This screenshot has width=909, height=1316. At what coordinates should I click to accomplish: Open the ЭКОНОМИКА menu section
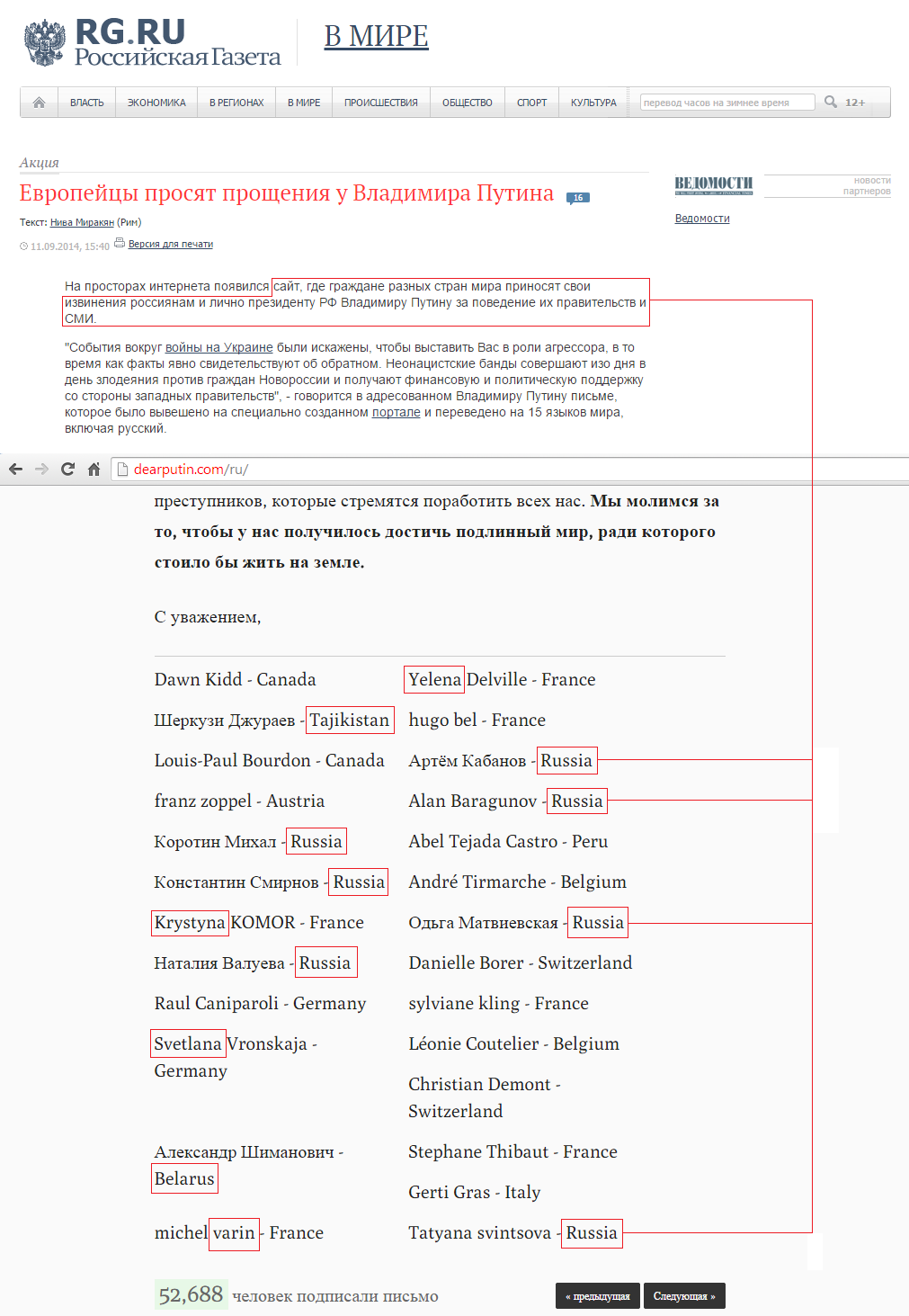pyautogui.click(x=156, y=103)
